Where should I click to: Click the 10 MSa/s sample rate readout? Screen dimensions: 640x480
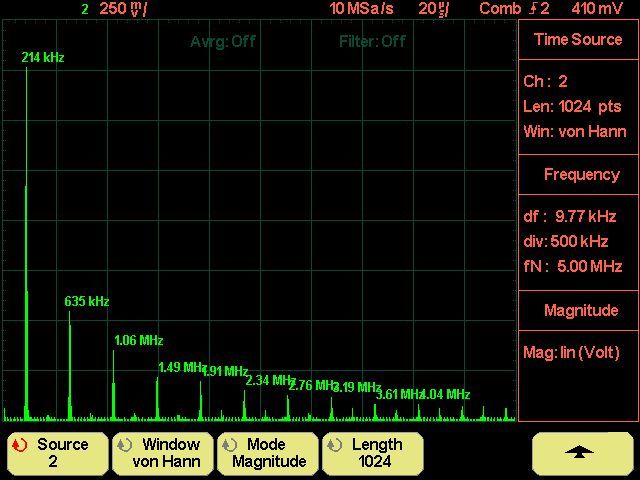tap(362, 9)
